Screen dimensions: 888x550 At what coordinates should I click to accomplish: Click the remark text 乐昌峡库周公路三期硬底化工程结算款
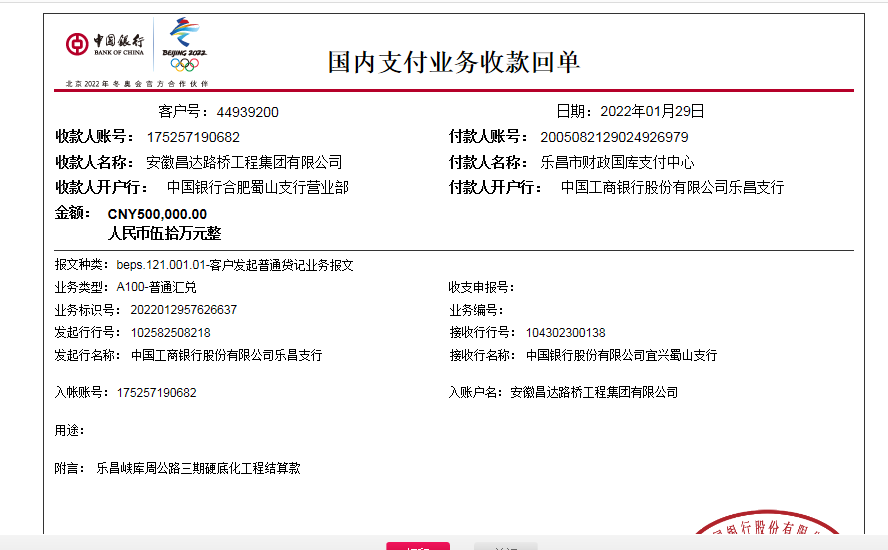[198, 467]
